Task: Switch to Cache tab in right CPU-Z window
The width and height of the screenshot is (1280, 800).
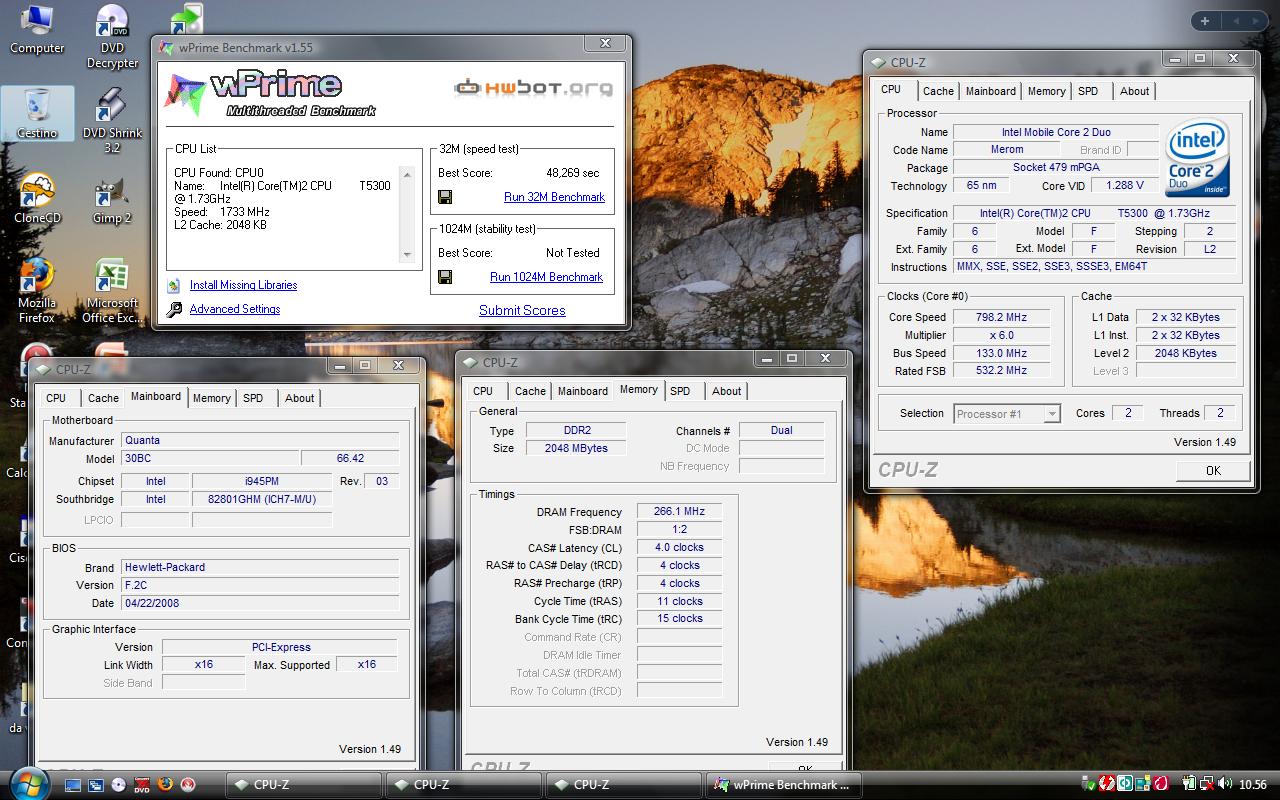Action: (x=938, y=91)
